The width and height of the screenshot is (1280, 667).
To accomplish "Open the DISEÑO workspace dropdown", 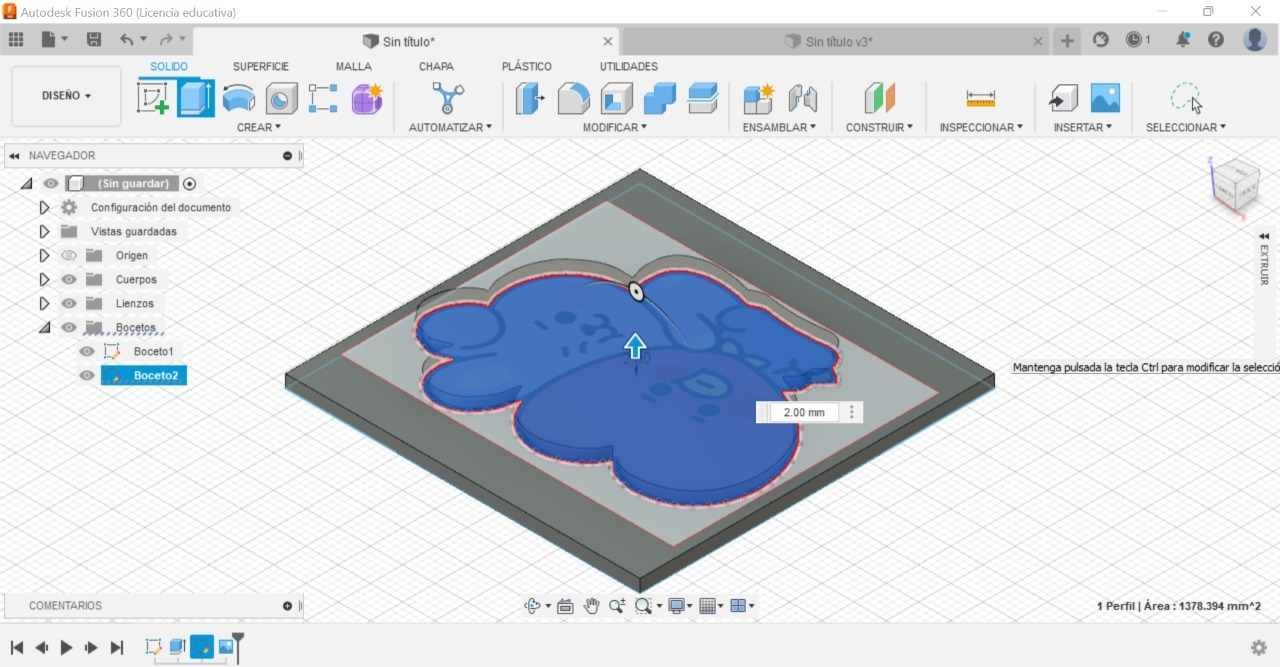I will click(x=66, y=96).
